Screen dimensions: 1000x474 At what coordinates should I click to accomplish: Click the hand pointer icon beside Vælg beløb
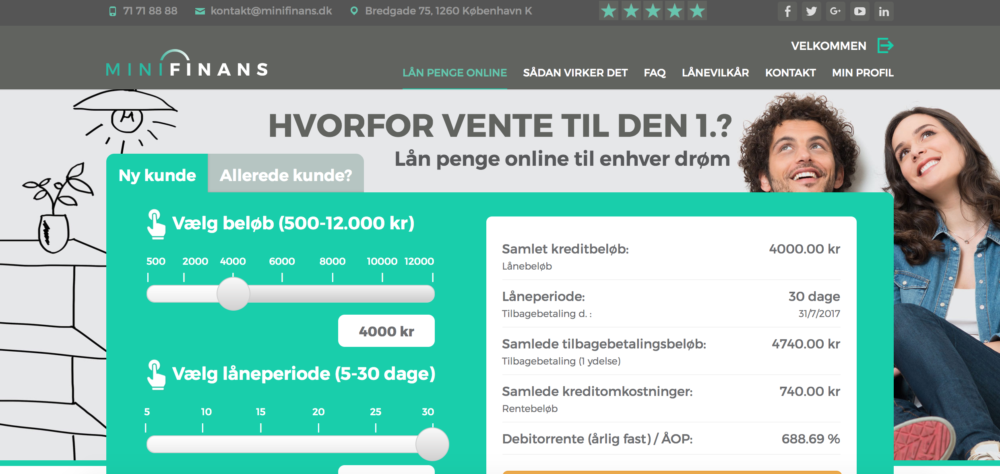coord(156,225)
